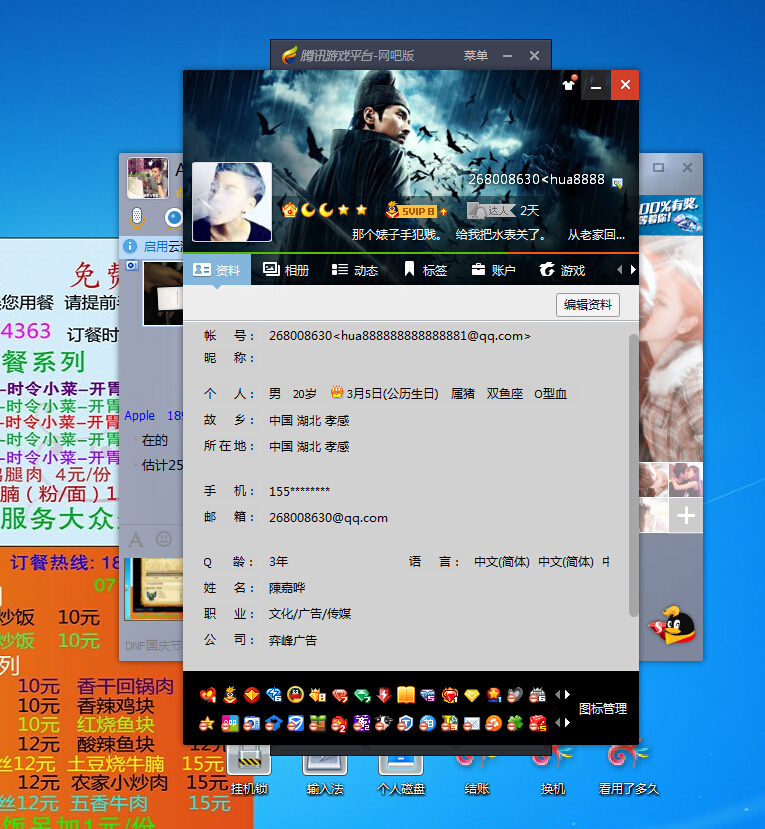Click the green diamond icon numbered 7
This screenshot has height=829, width=765.
coord(362,695)
